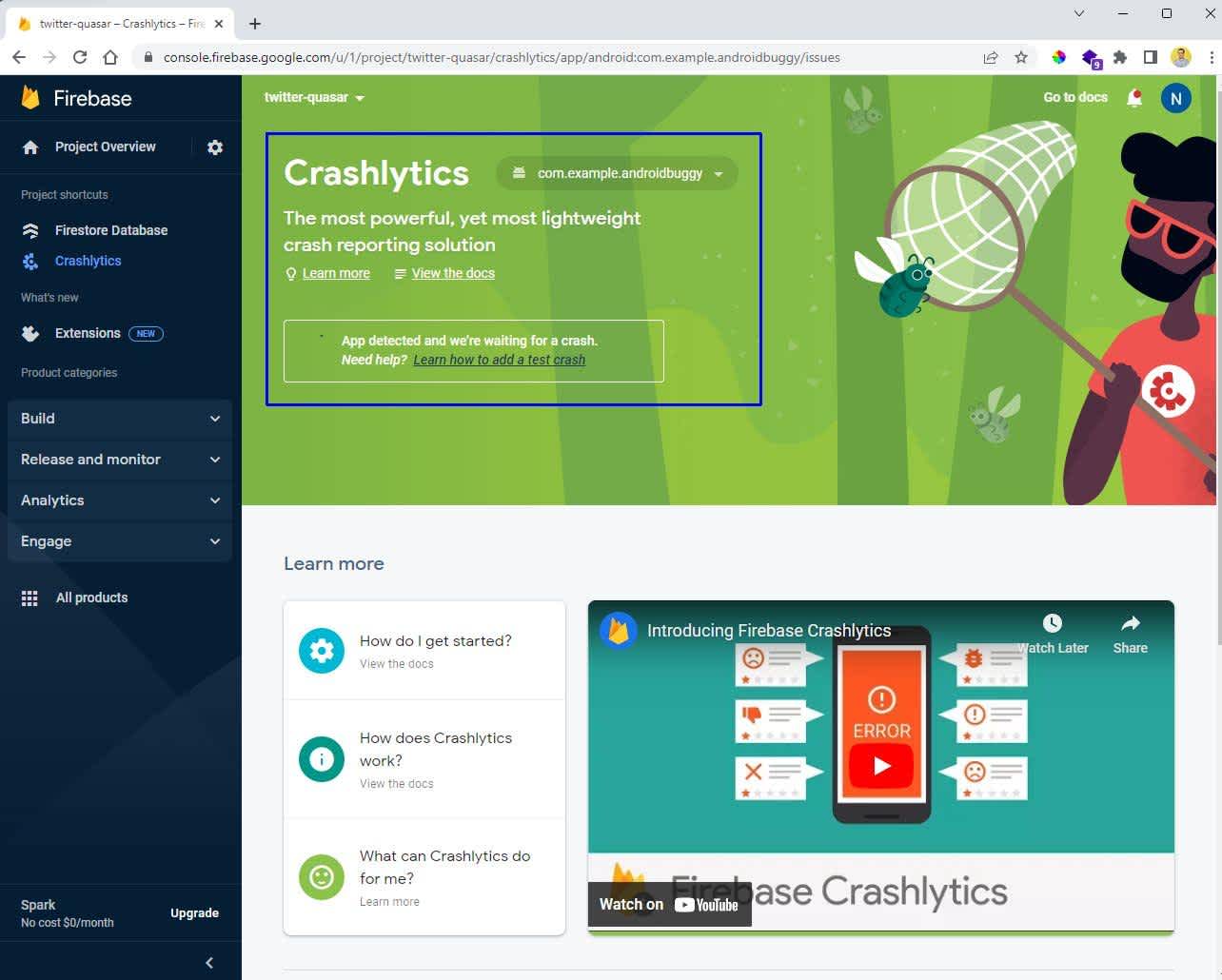This screenshot has height=980, width=1222.
Task: Open a new browser tab
Action: (255, 24)
